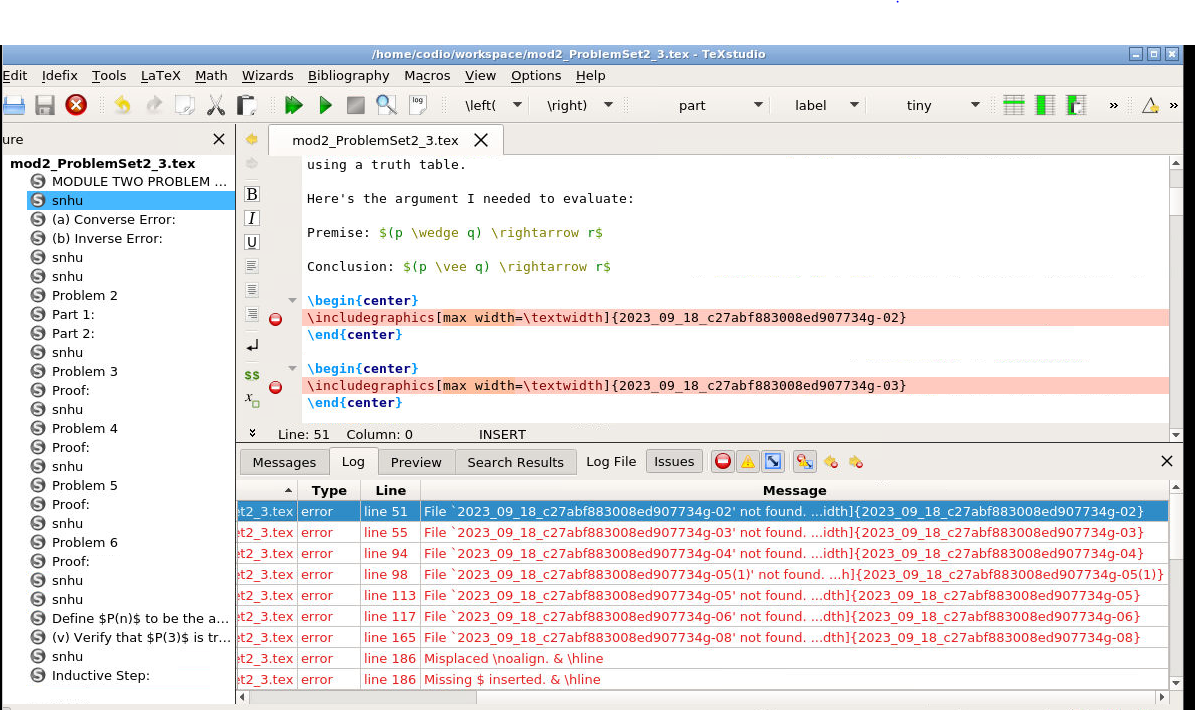The height and width of the screenshot is (710, 1195).
Task: Switch to the Search Results tab
Action: click(515, 462)
